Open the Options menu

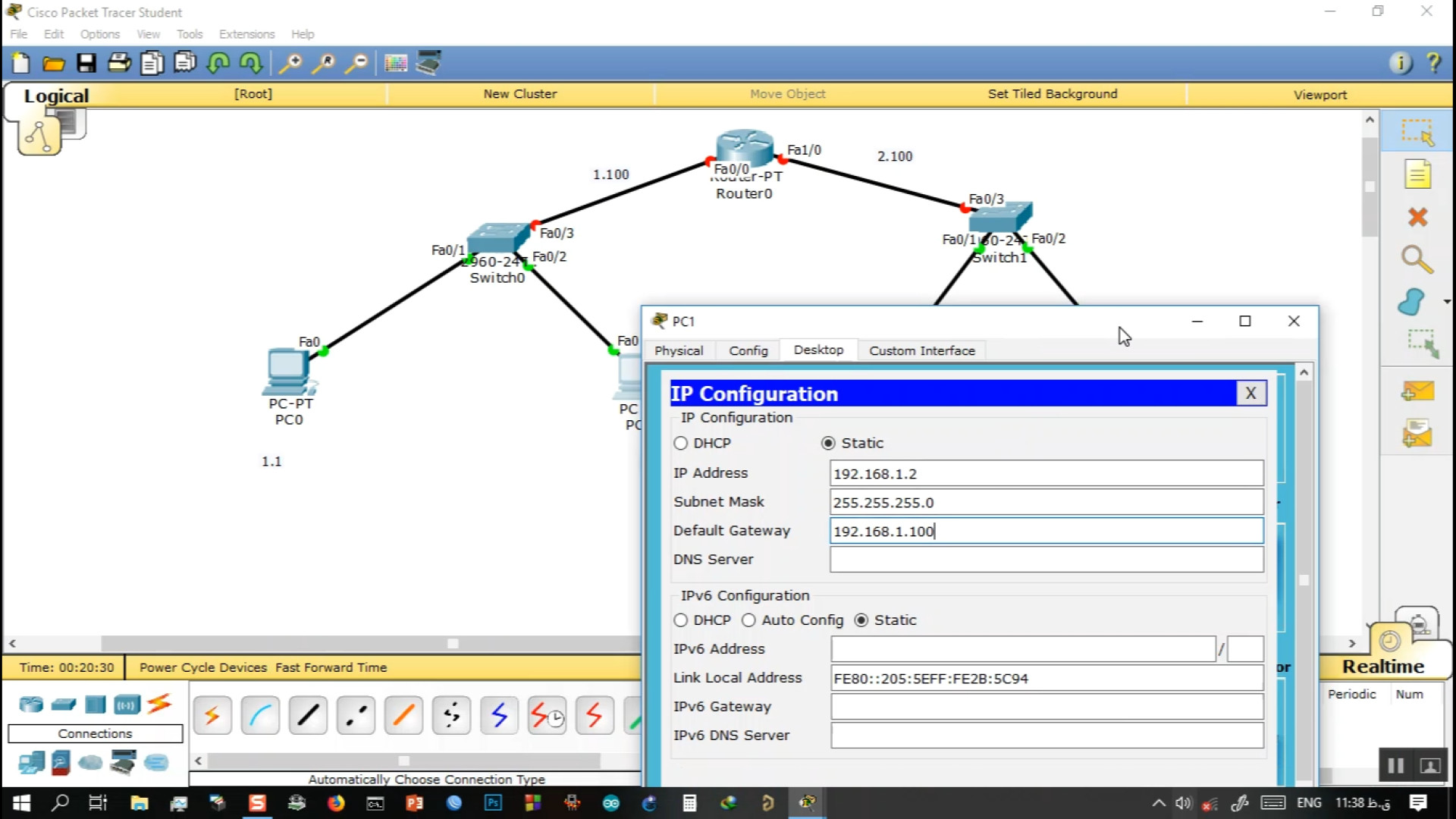[x=100, y=34]
